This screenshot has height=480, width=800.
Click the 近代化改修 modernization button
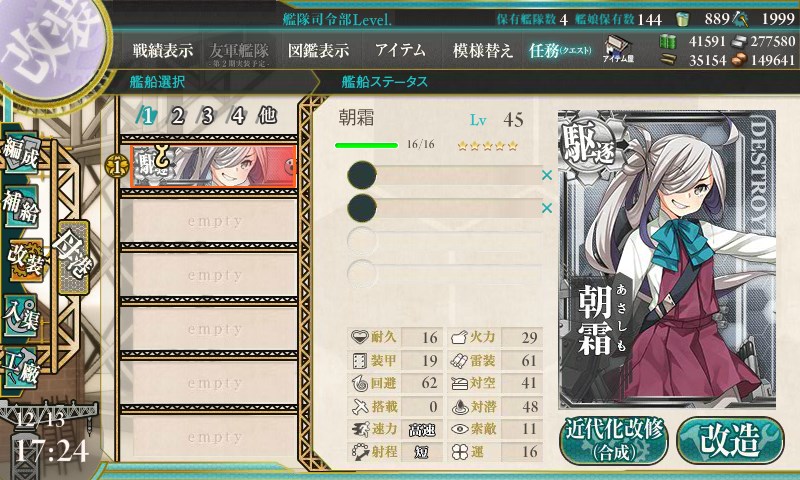614,440
